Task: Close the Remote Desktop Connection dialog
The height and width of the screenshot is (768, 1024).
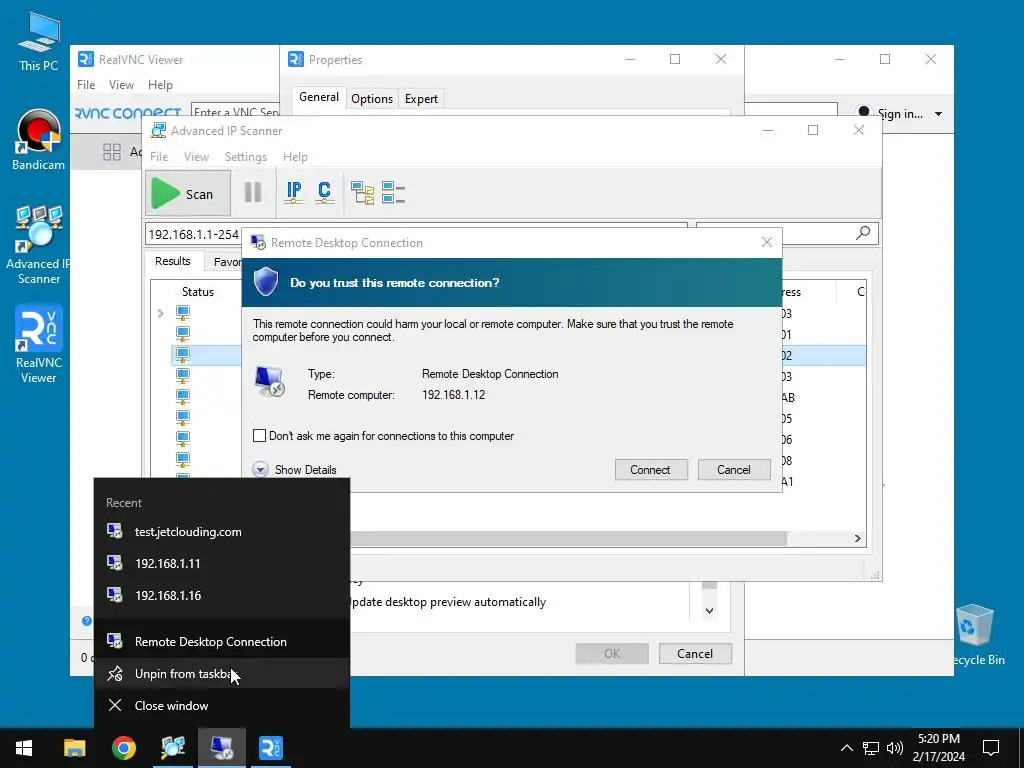Action: [767, 242]
